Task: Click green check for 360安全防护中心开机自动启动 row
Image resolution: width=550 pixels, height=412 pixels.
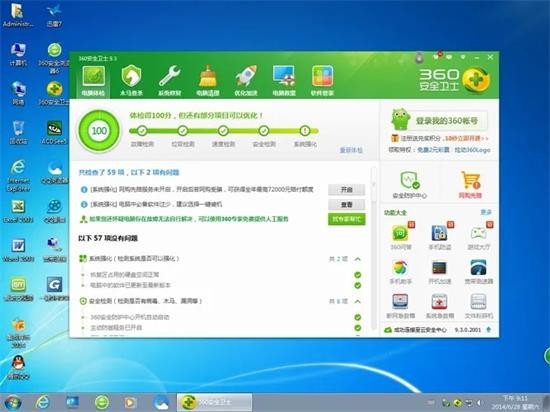Action: click(358, 317)
